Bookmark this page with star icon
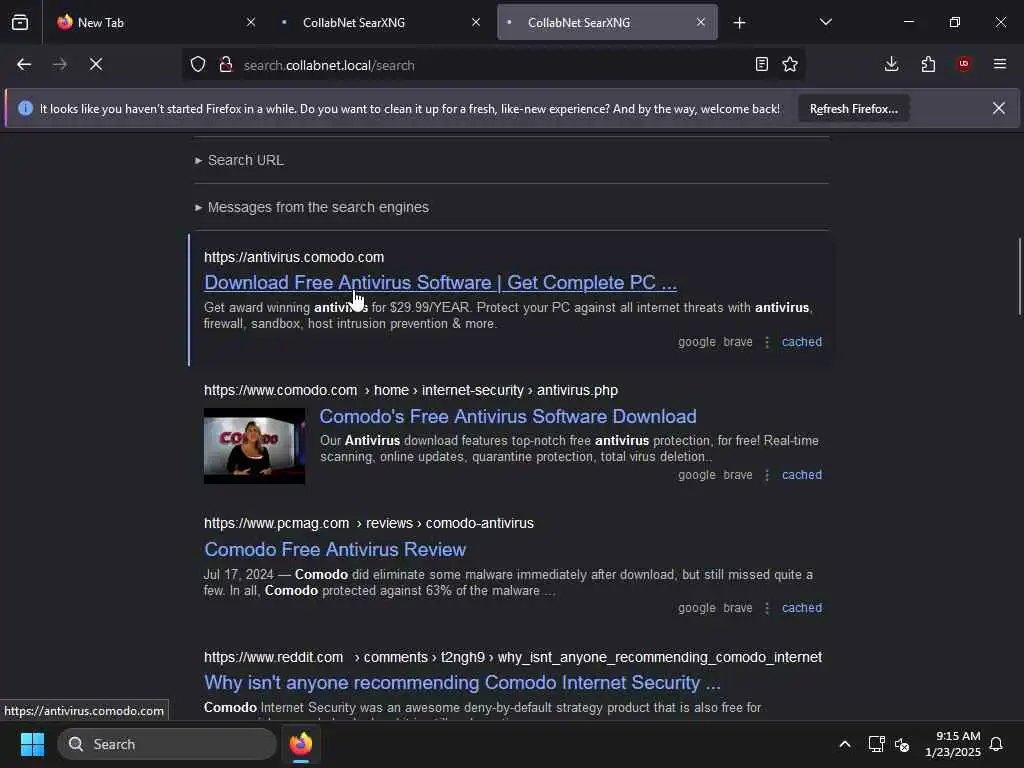The height and width of the screenshot is (768, 1024). [790, 64]
